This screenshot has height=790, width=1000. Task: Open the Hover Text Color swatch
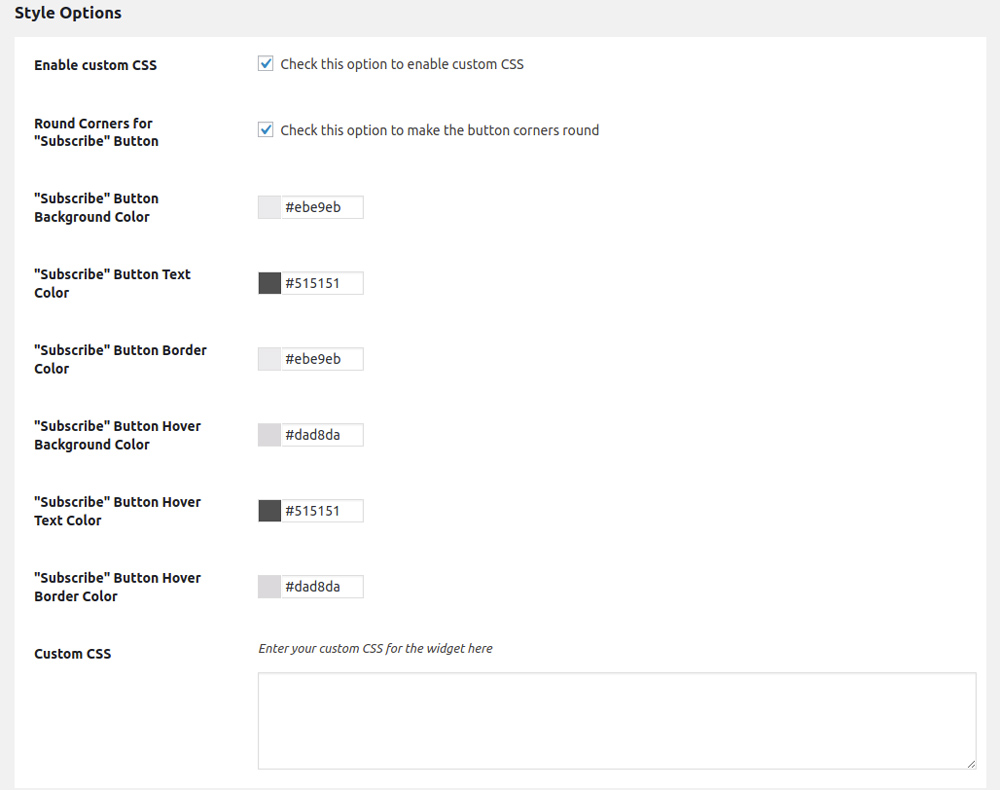[269, 511]
